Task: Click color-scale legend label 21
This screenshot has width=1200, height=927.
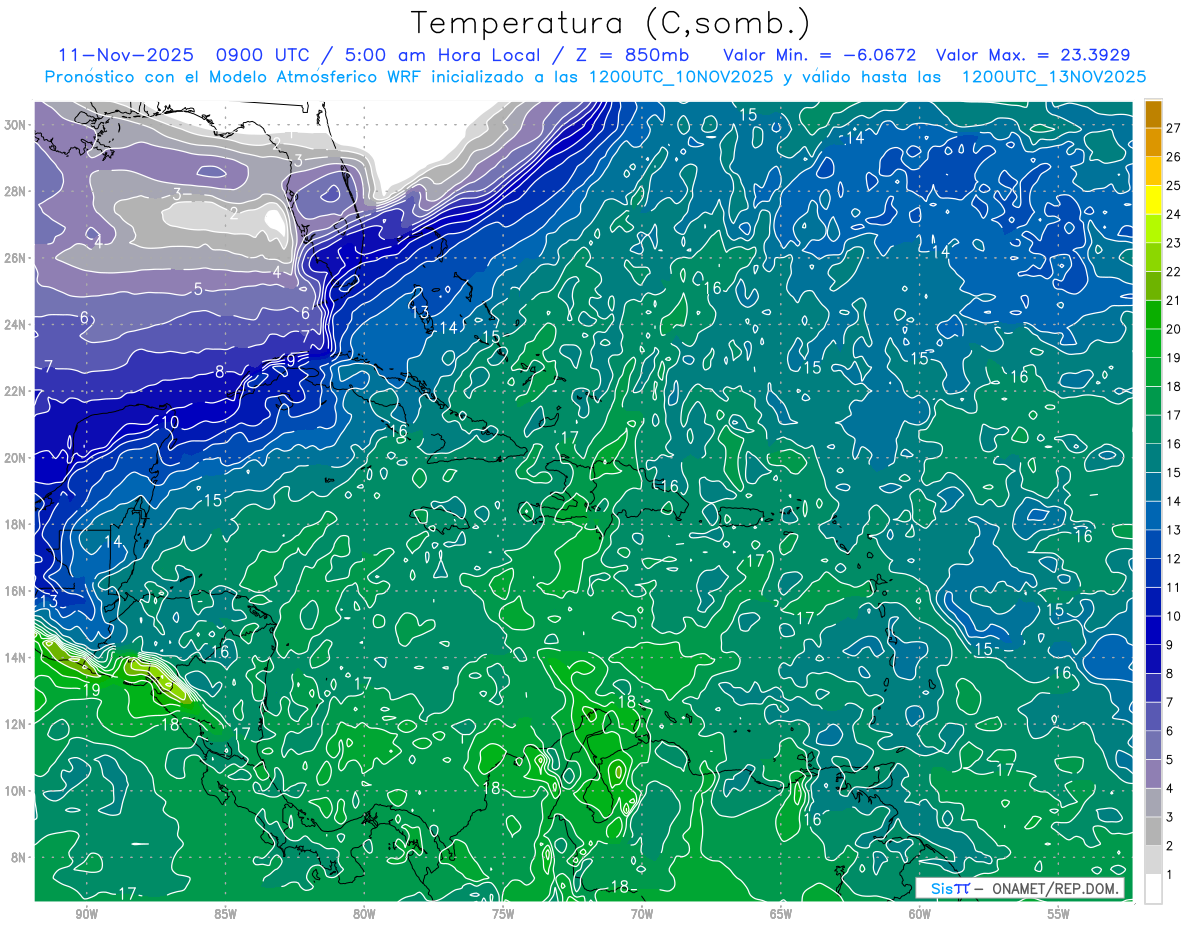Action: click(1173, 300)
